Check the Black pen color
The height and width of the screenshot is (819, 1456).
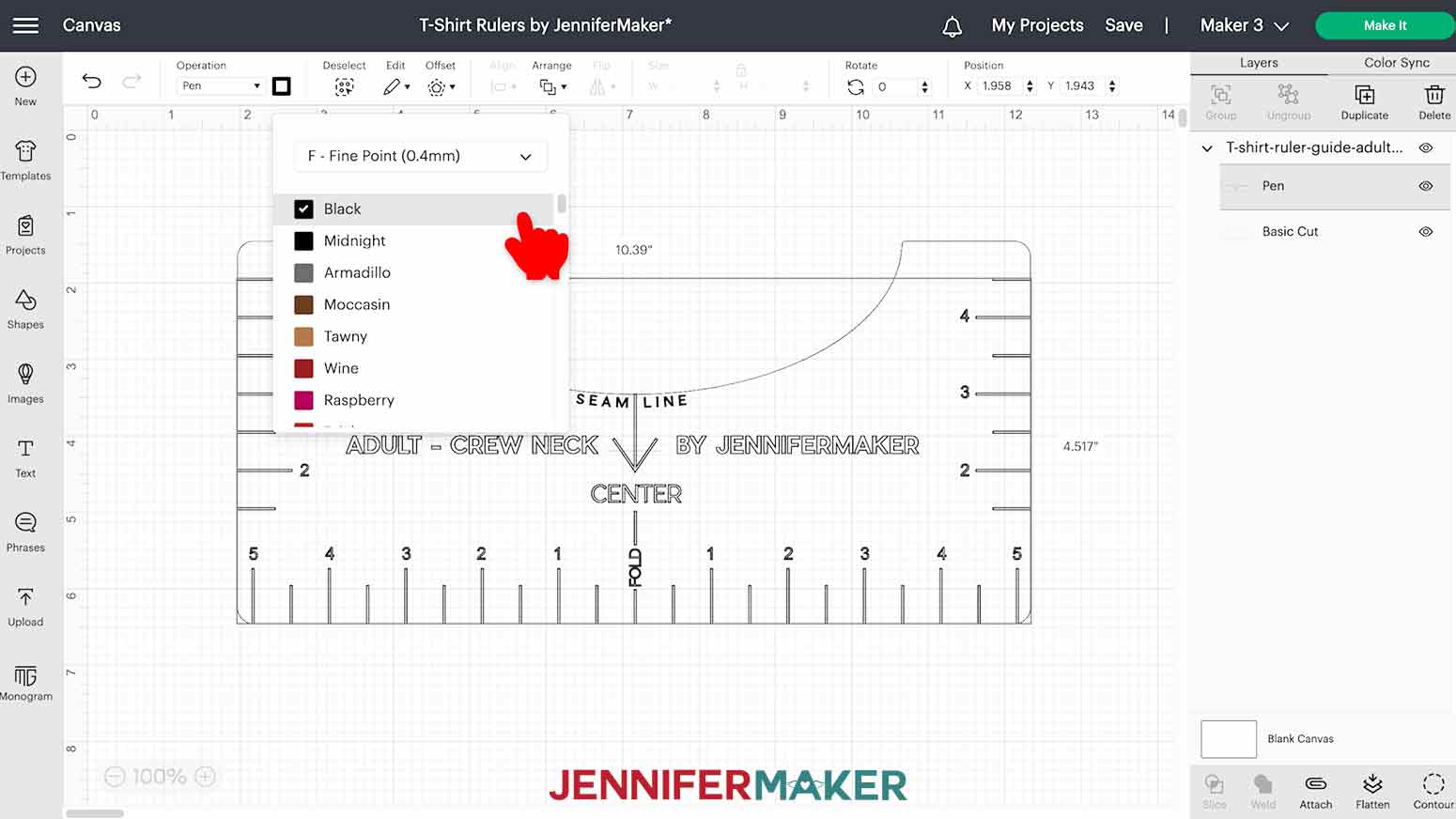coord(303,209)
